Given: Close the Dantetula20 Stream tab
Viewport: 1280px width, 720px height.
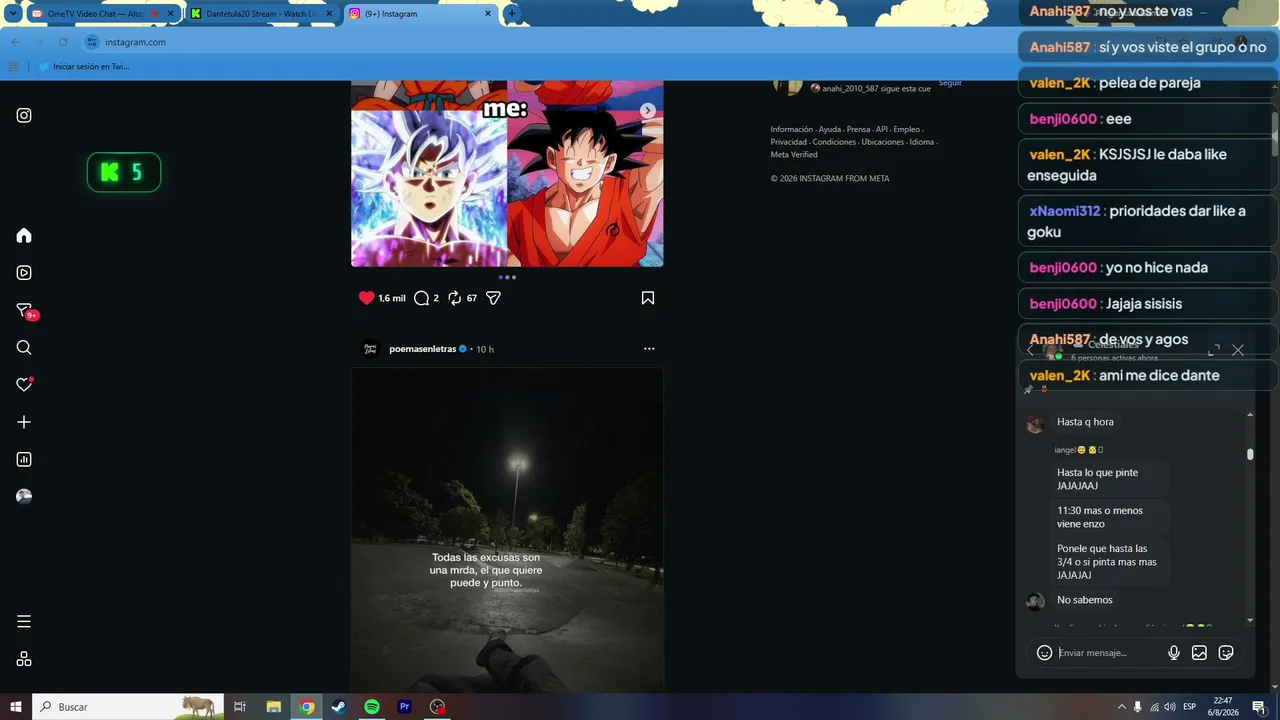Looking at the screenshot, I should coord(329,14).
